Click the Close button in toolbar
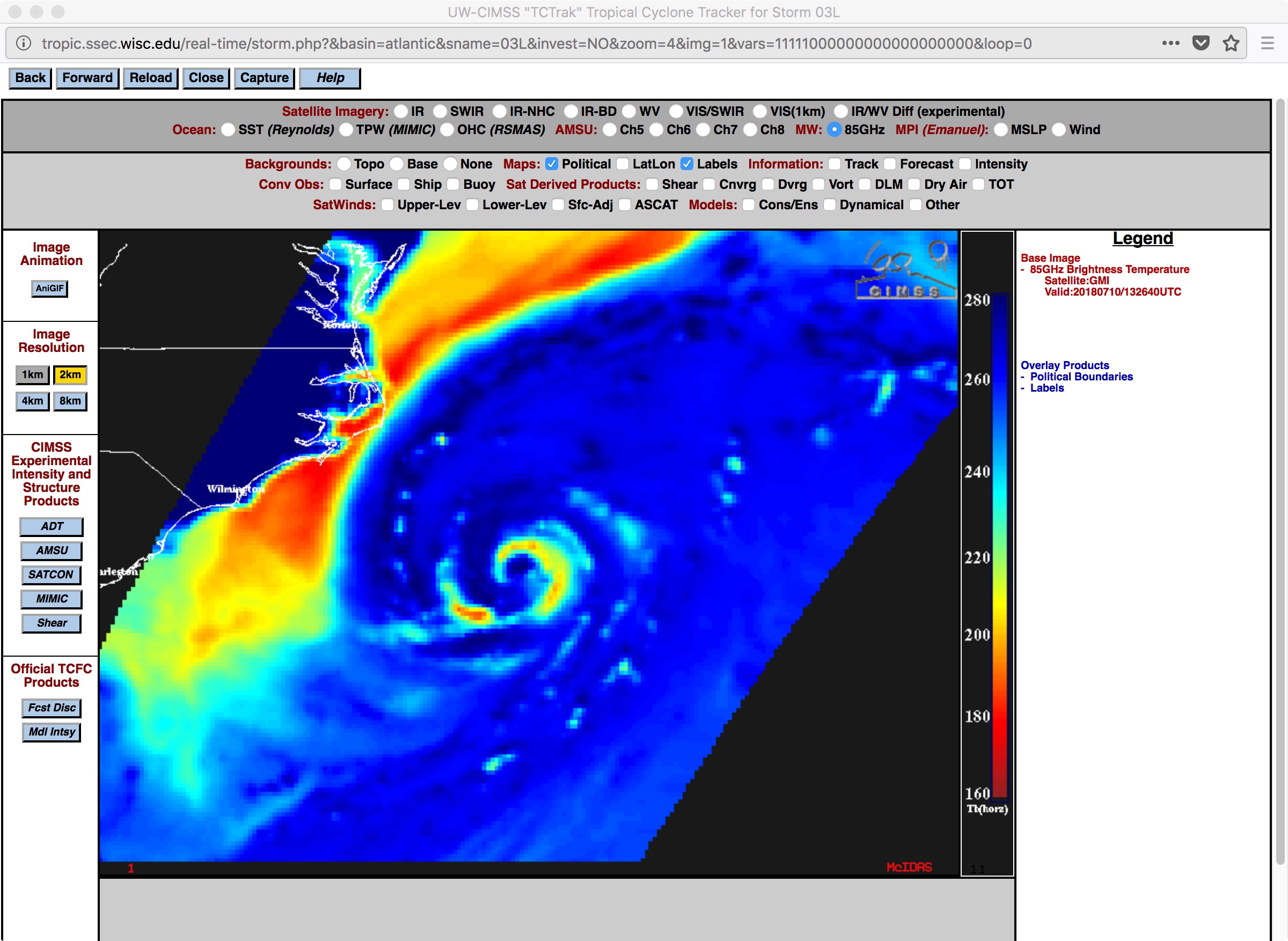 click(x=206, y=78)
